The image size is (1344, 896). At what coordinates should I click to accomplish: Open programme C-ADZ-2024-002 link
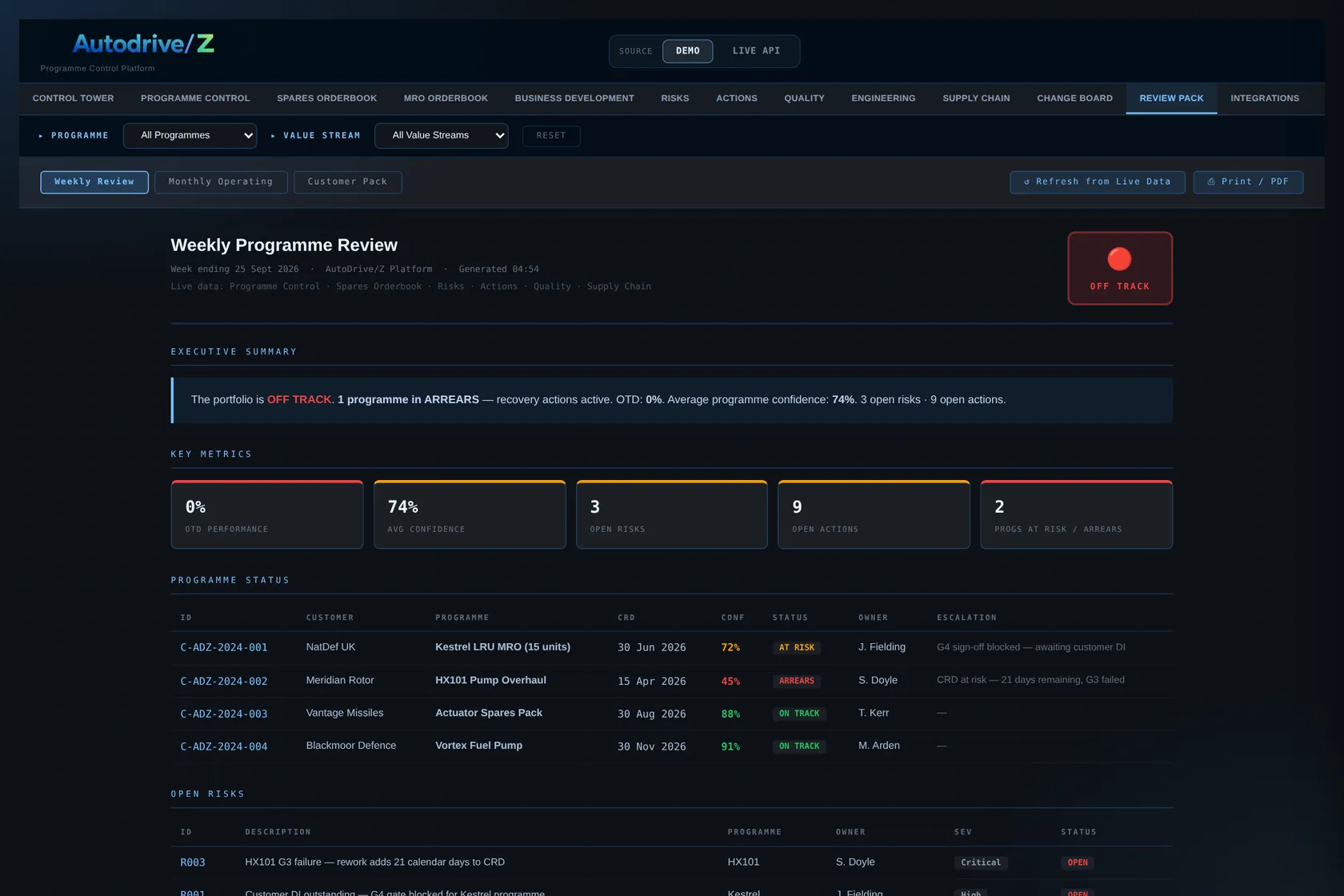(x=224, y=681)
